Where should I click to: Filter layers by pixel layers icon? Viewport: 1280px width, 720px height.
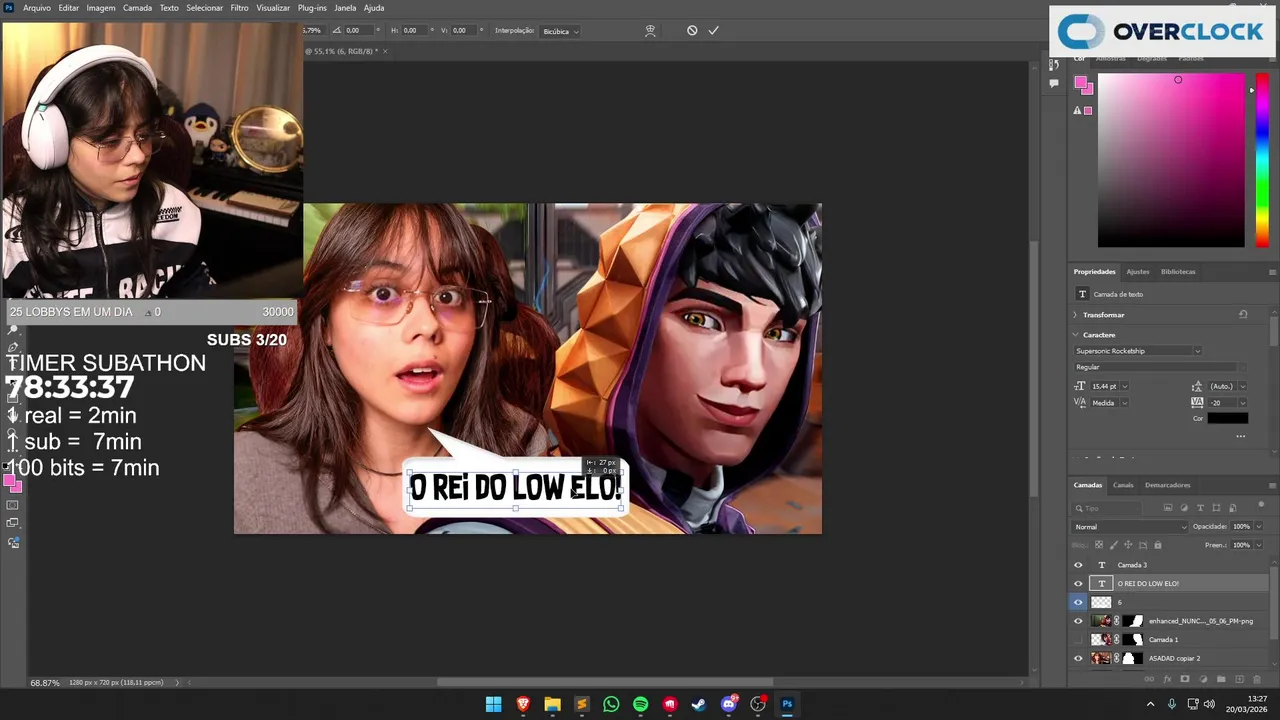[1168, 508]
